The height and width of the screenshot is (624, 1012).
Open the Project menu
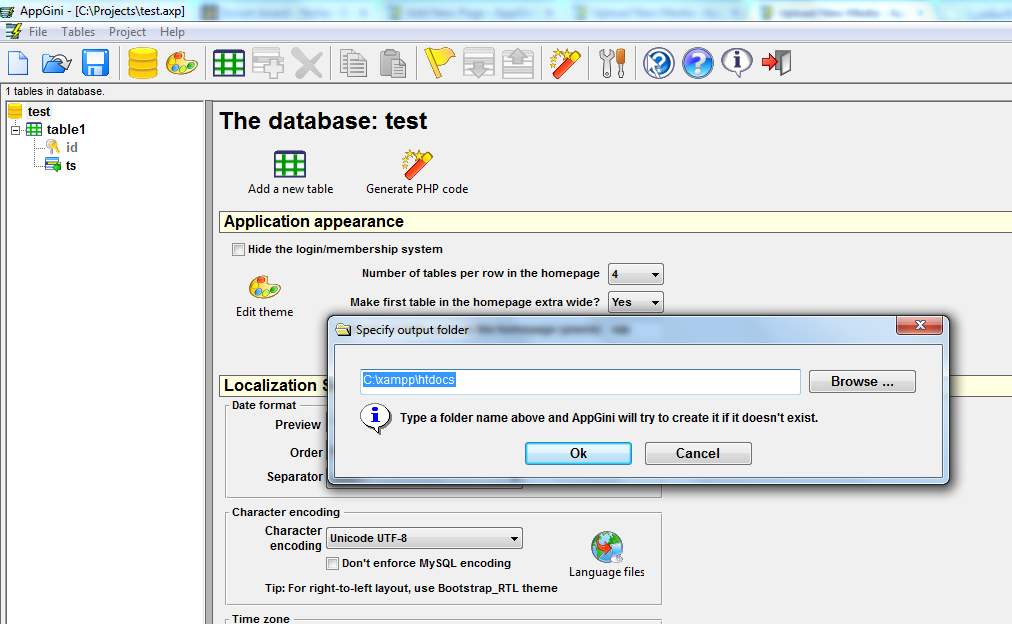coord(127,32)
